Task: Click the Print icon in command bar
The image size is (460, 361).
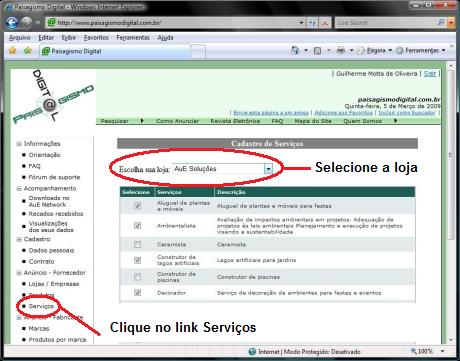Action: point(341,50)
